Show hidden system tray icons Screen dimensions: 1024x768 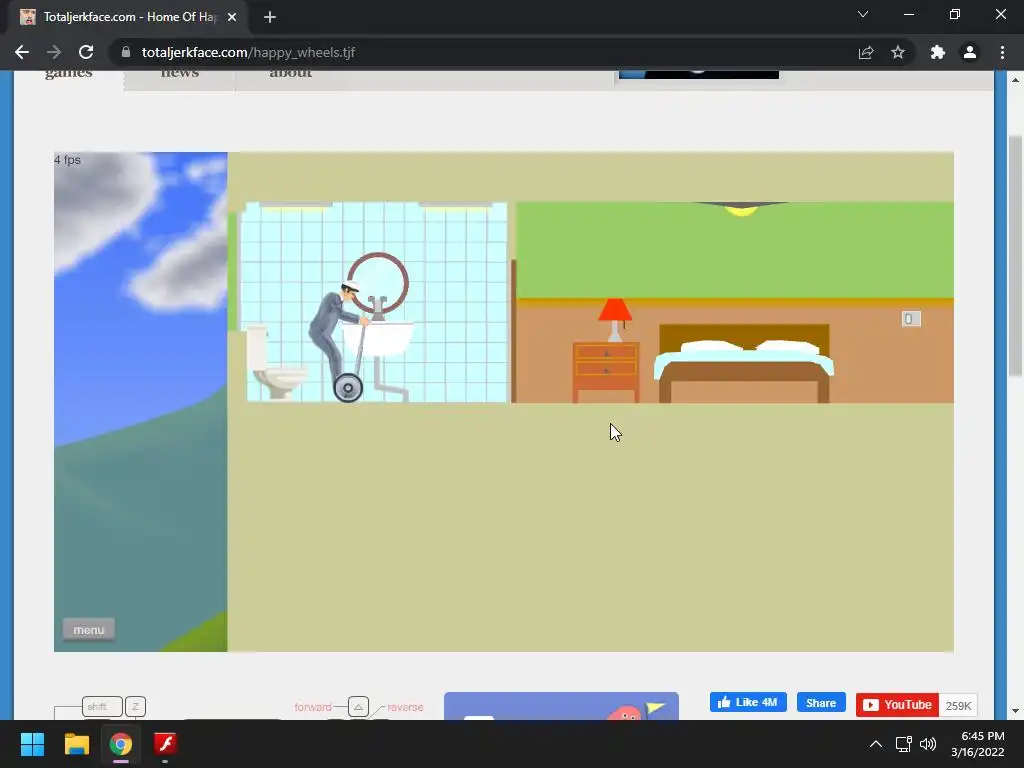pyautogui.click(x=876, y=744)
